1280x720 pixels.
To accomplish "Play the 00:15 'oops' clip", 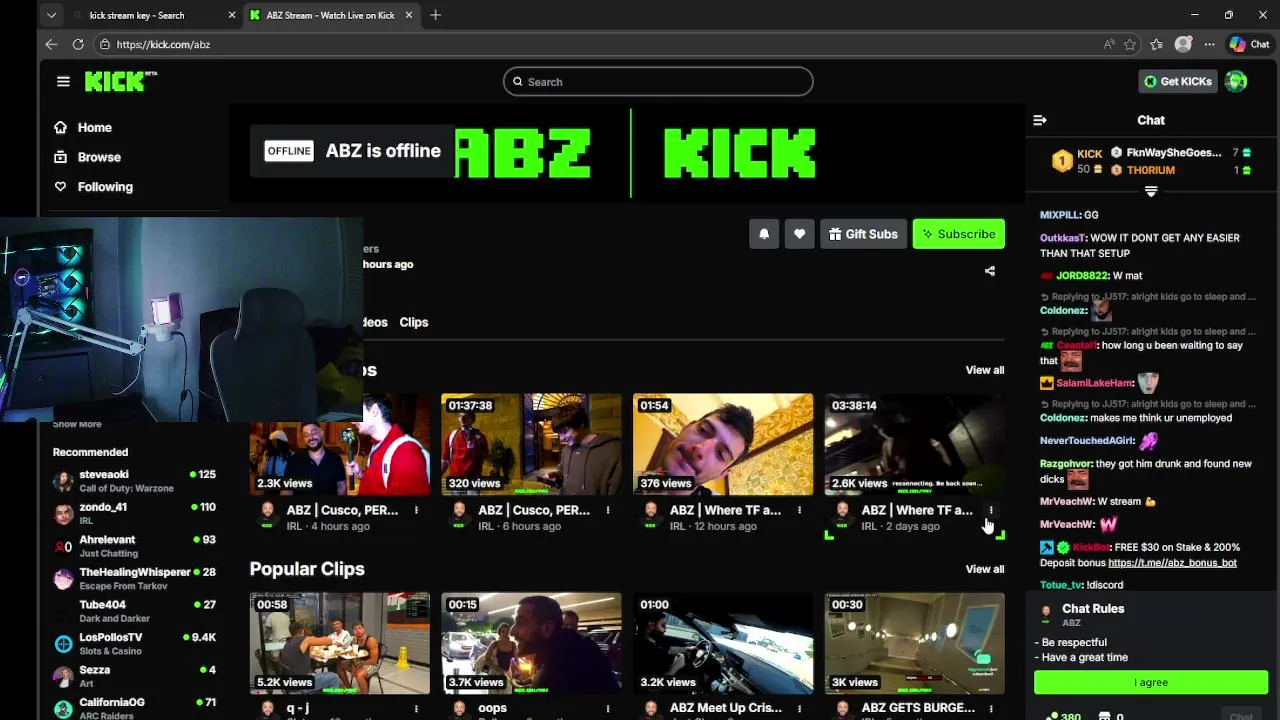I will click(531, 644).
